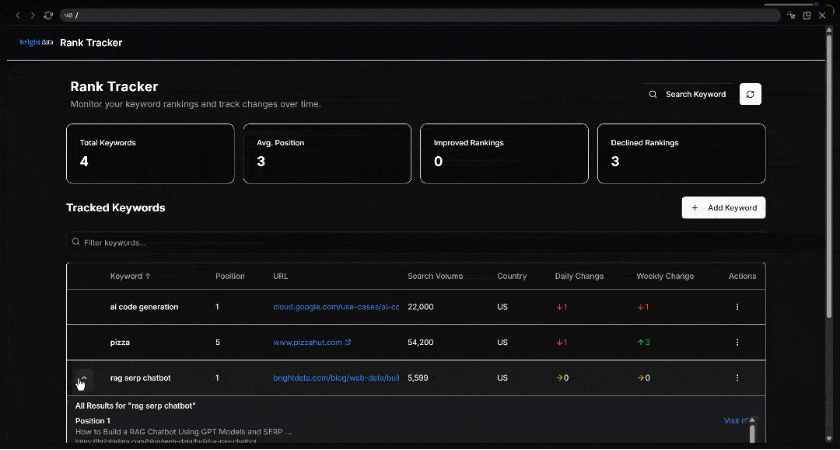
Task: Open actions menu for pizza row
Action: point(737,342)
